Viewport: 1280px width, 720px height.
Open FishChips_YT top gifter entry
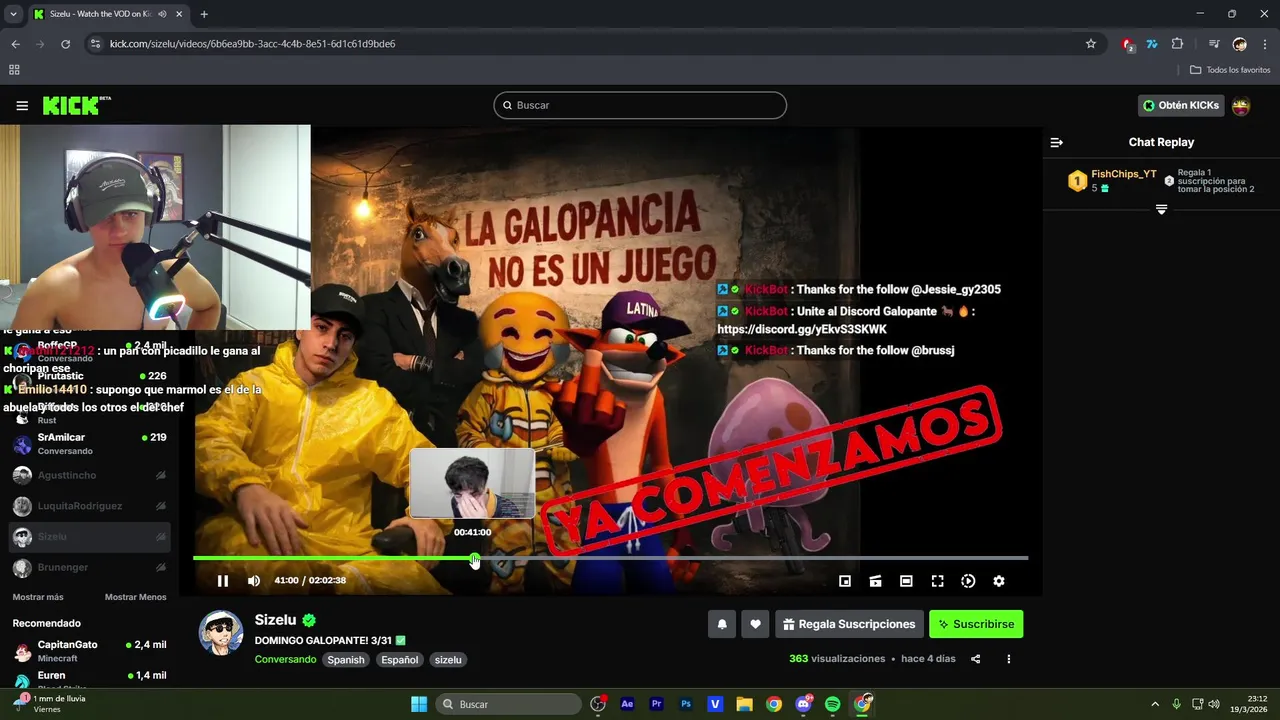[x=1112, y=181]
